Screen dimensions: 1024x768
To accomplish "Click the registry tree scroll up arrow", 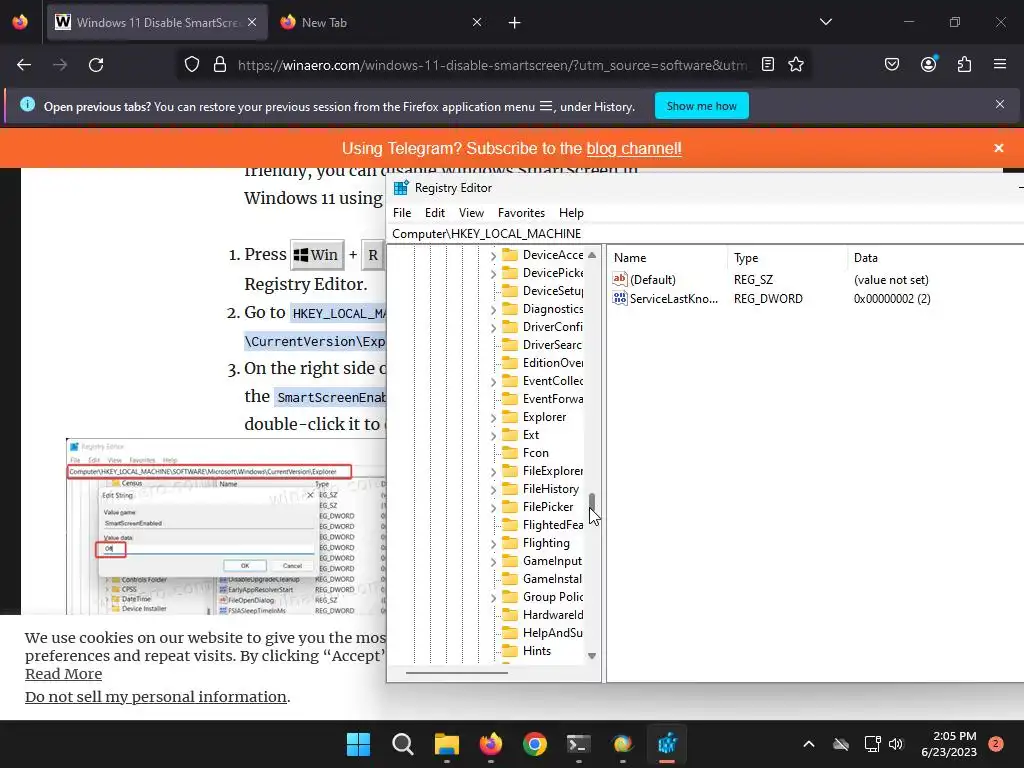I will pyautogui.click(x=592, y=255).
